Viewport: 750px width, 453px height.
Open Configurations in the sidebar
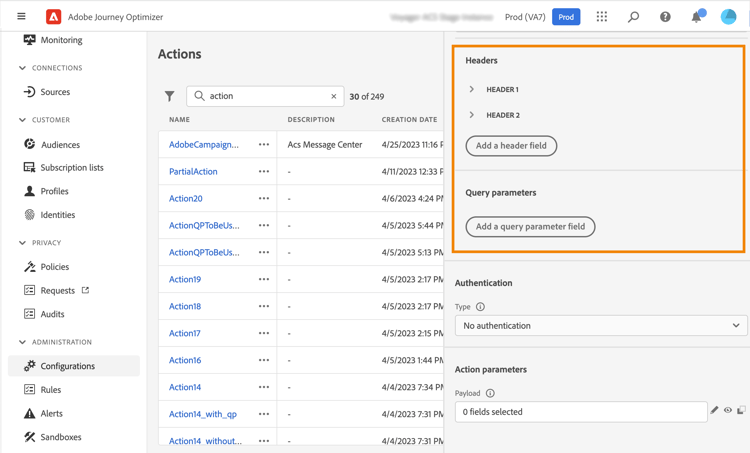point(67,366)
